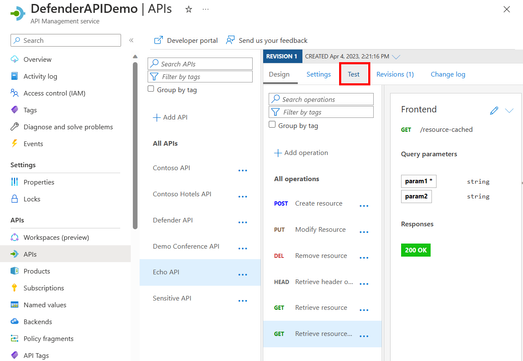Click the Overview cloud icon in sidebar
The width and height of the screenshot is (523, 361).
coord(14,59)
